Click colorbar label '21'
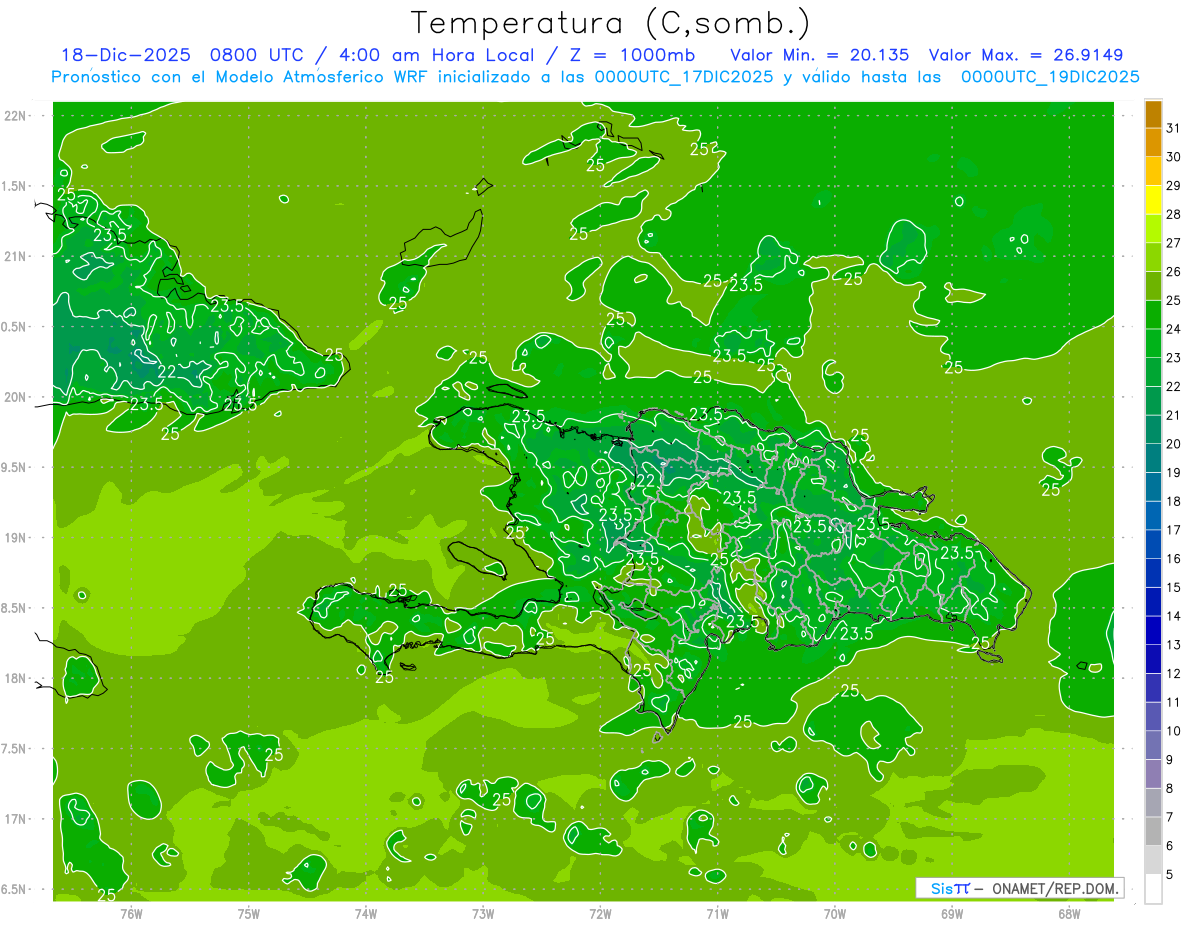Viewport: 1200px width, 927px height. (1174, 415)
